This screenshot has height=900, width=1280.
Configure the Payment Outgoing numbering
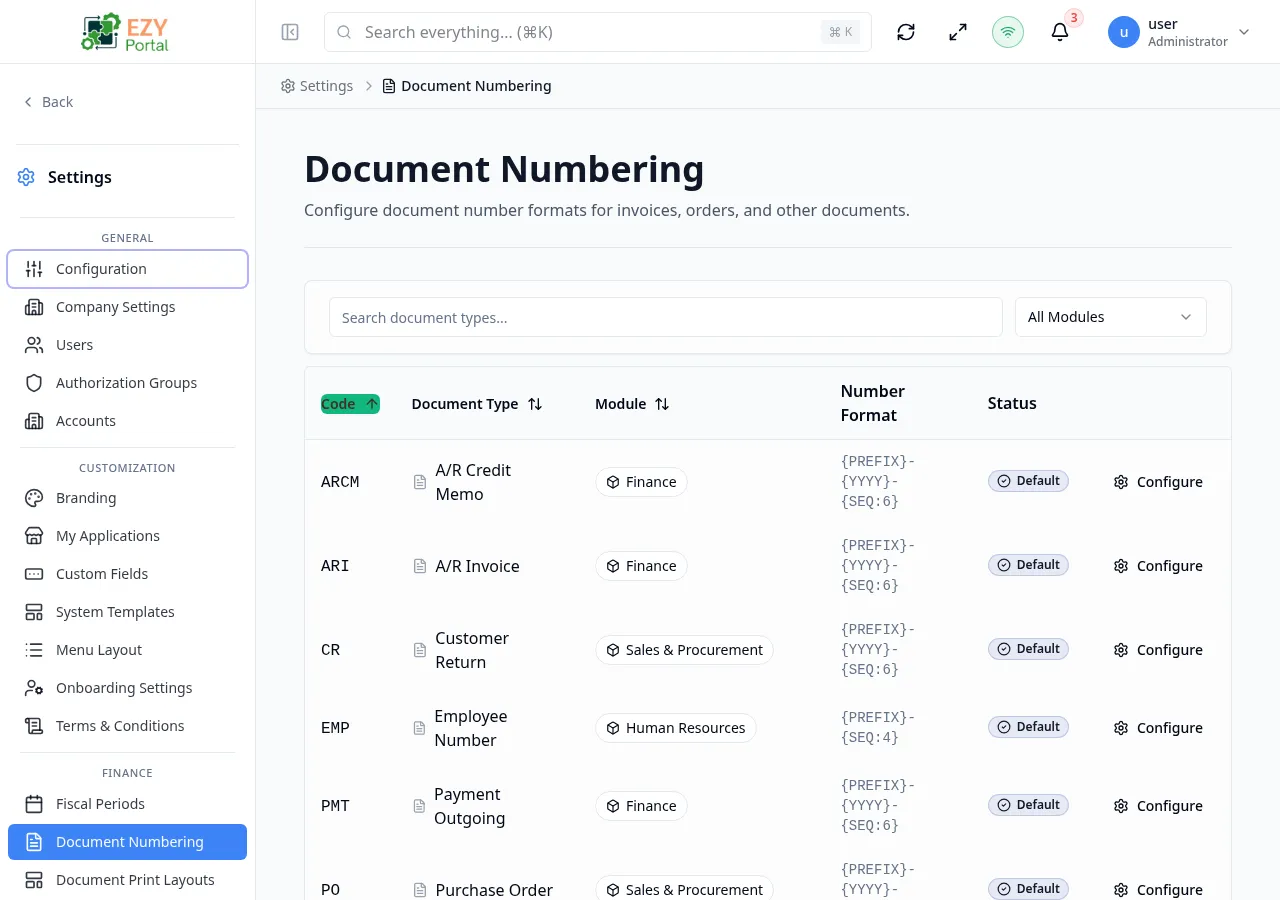[x=1158, y=806]
